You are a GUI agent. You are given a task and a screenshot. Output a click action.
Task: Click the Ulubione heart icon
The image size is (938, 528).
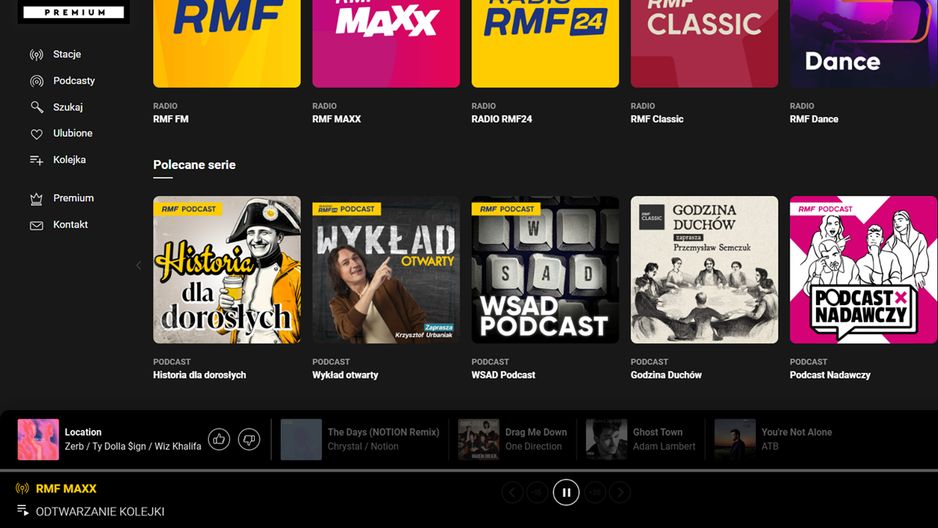pyautogui.click(x=36, y=134)
